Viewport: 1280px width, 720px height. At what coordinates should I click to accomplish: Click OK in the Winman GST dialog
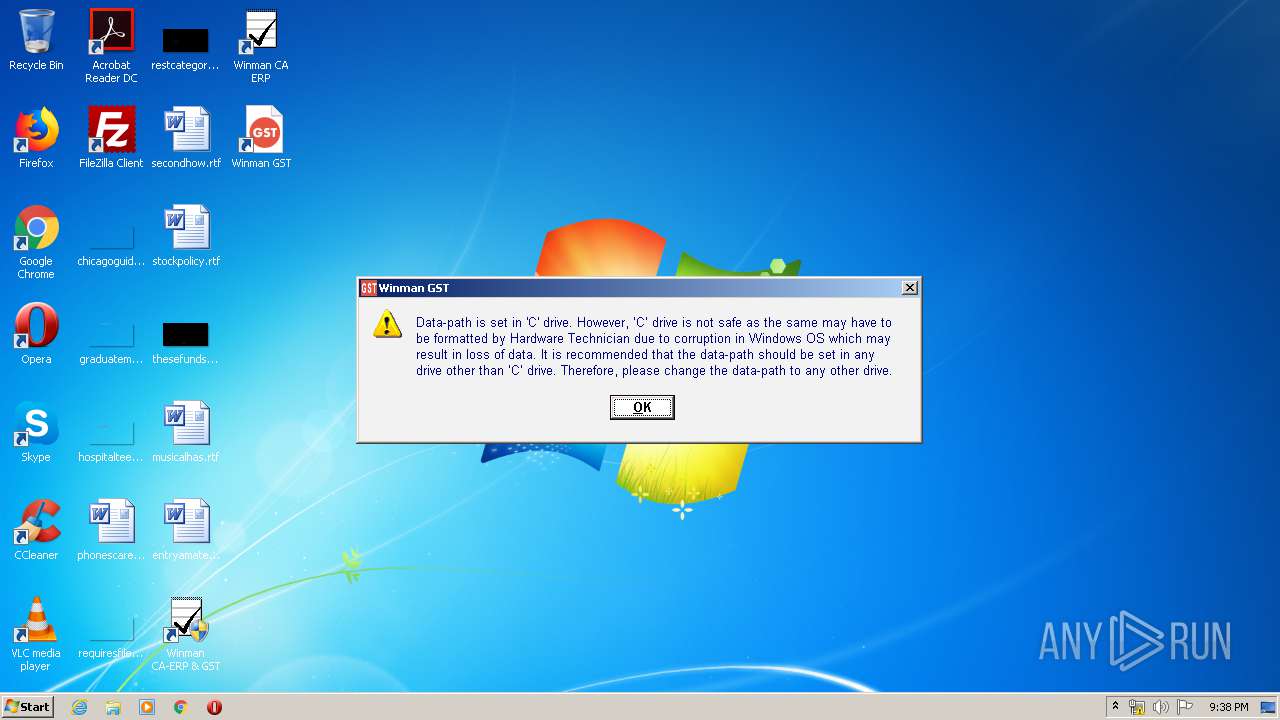(x=642, y=407)
